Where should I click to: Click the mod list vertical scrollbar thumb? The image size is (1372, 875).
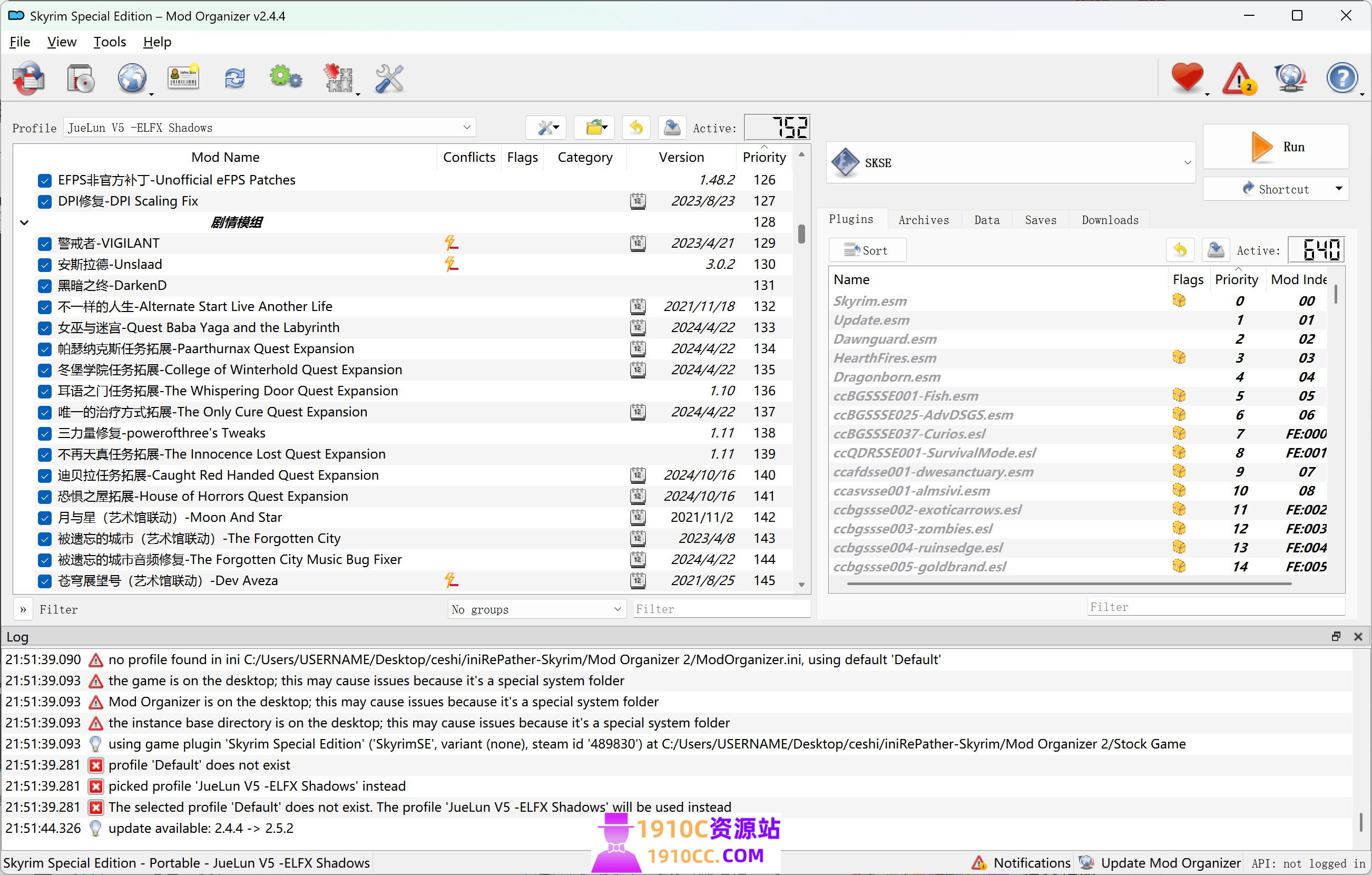click(801, 234)
